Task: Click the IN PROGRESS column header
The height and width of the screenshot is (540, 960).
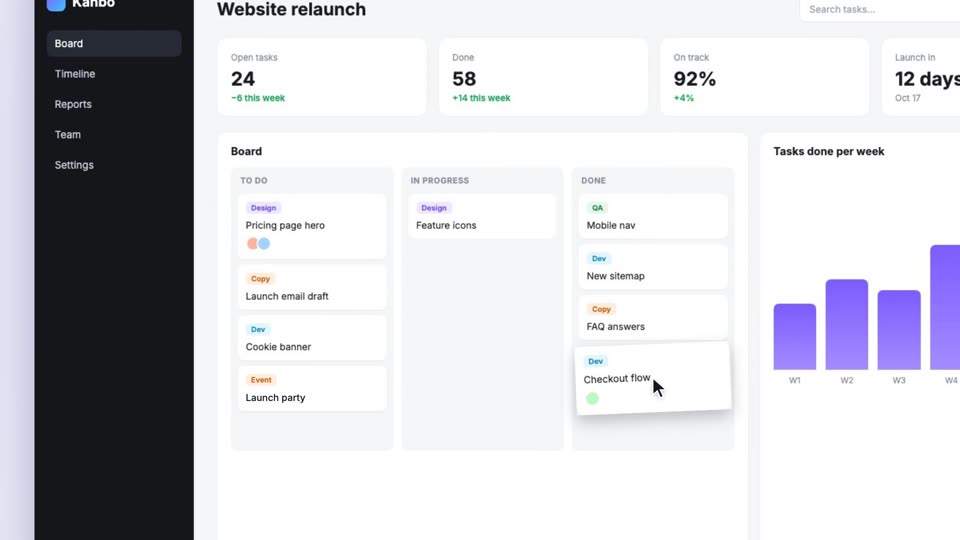Action: [x=440, y=181]
